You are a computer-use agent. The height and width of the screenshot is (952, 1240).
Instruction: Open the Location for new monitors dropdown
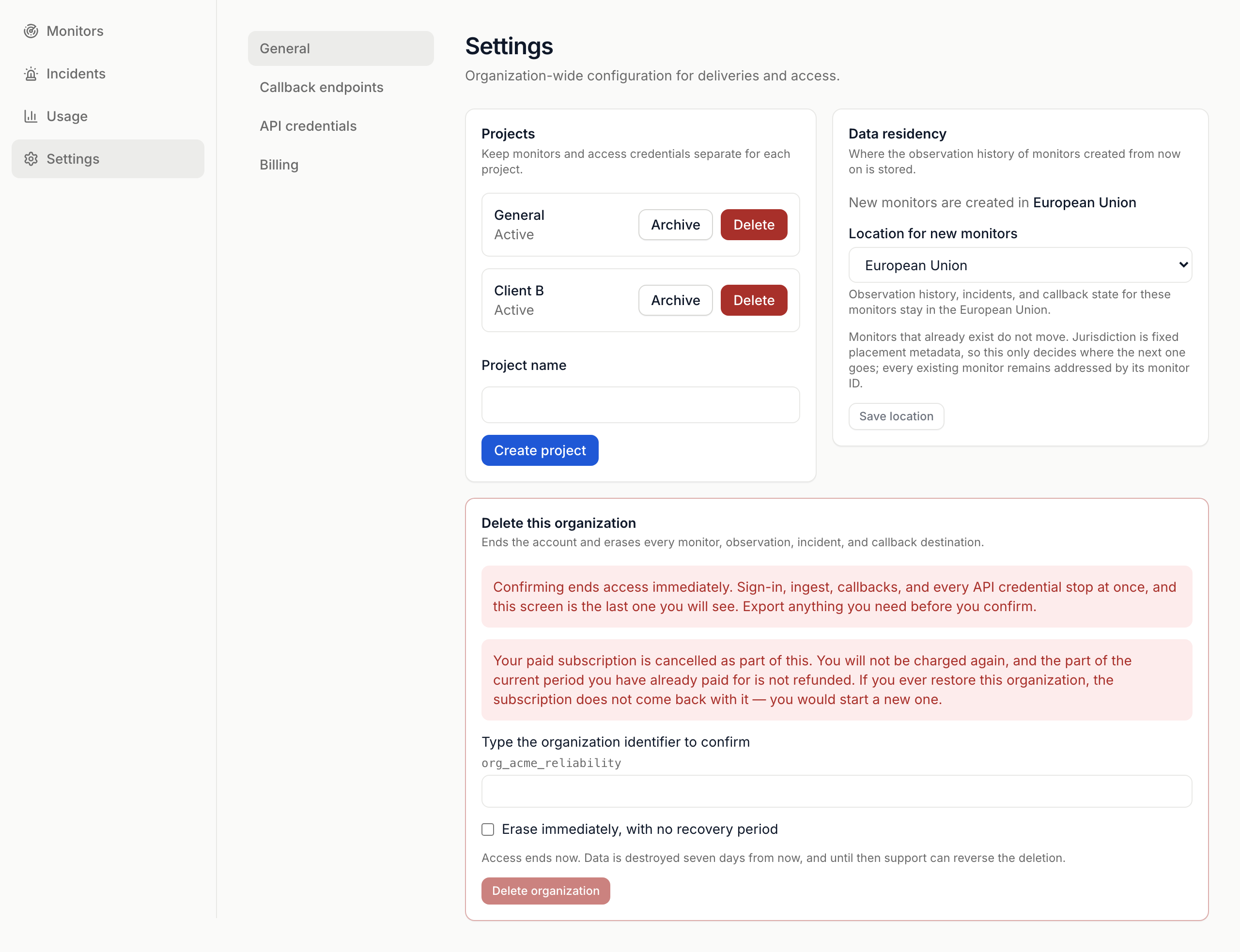(1020, 265)
